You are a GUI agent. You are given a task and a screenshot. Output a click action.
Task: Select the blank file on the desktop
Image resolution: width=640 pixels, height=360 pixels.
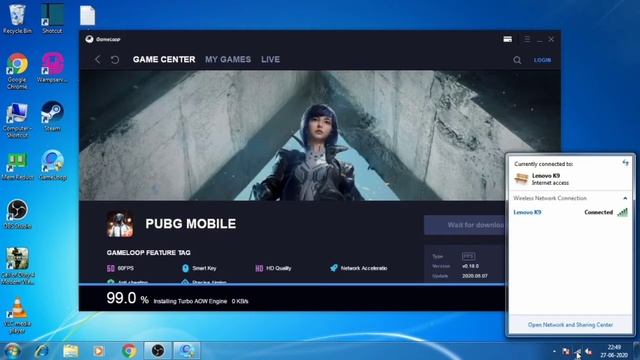click(x=87, y=16)
